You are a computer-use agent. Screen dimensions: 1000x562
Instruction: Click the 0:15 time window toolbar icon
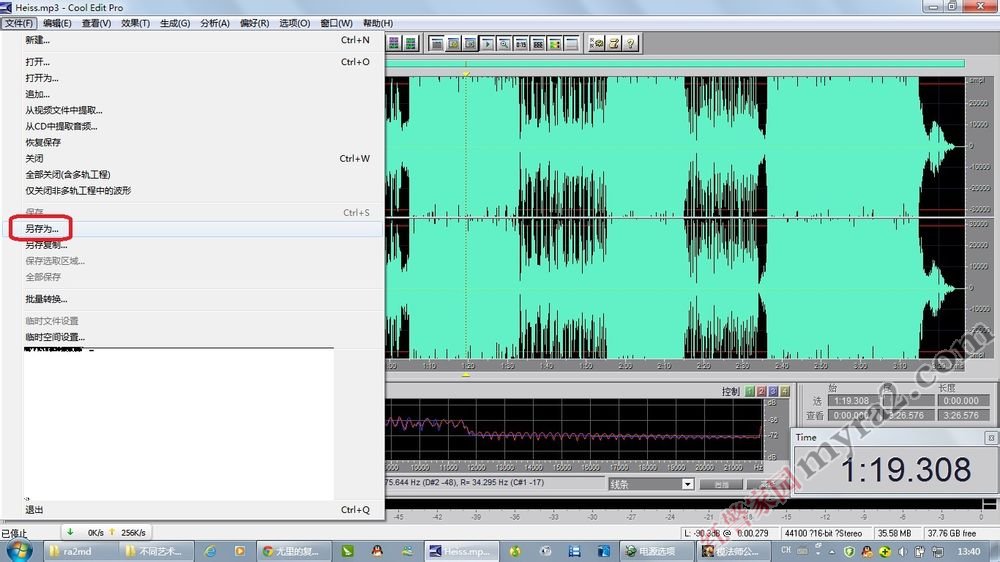pyautogui.click(x=521, y=43)
